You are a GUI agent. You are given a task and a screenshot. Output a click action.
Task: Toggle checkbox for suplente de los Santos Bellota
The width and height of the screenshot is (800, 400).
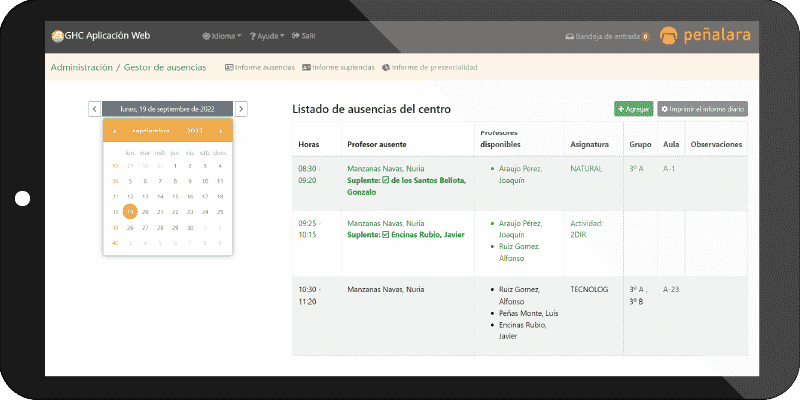pyautogui.click(x=386, y=180)
